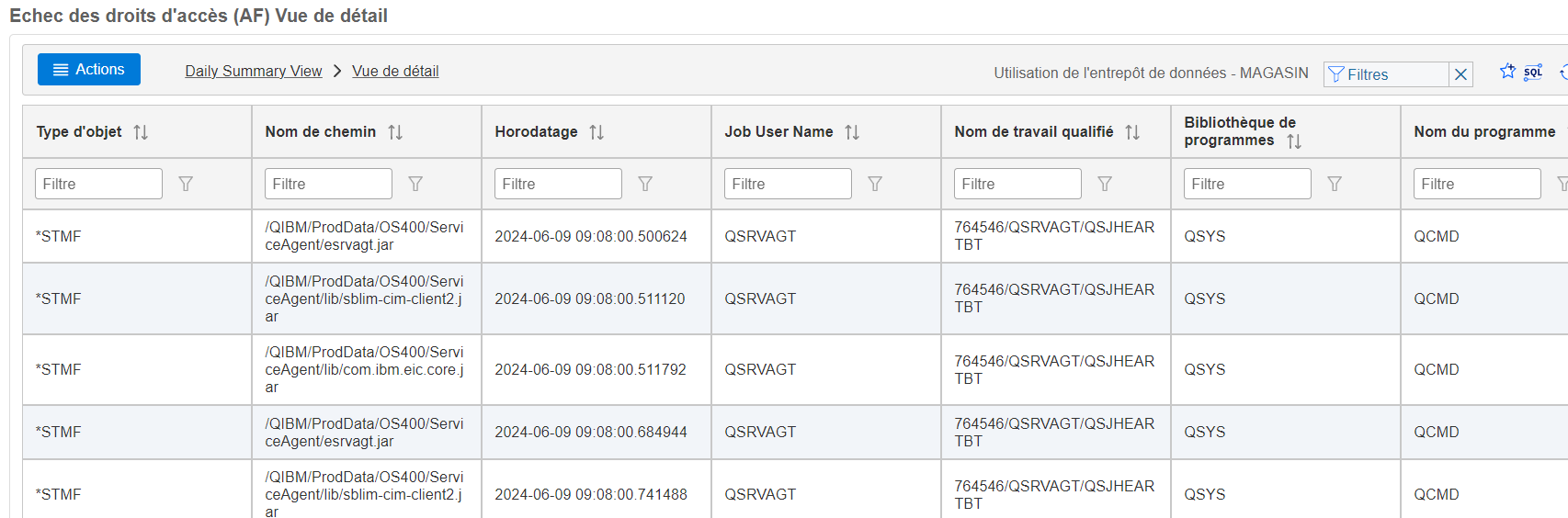The height and width of the screenshot is (518, 1568).
Task: Sort by Bibliothèque de programmes arrows
Action: click(1294, 141)
